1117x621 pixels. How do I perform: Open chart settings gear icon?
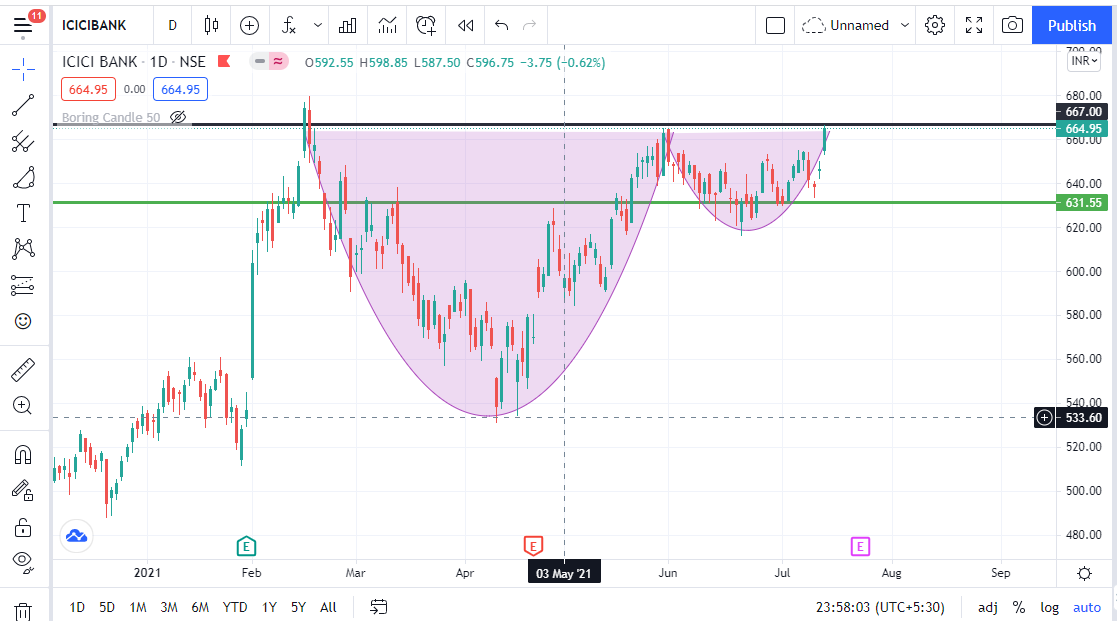pyautogui.click(x=935, y=25)
